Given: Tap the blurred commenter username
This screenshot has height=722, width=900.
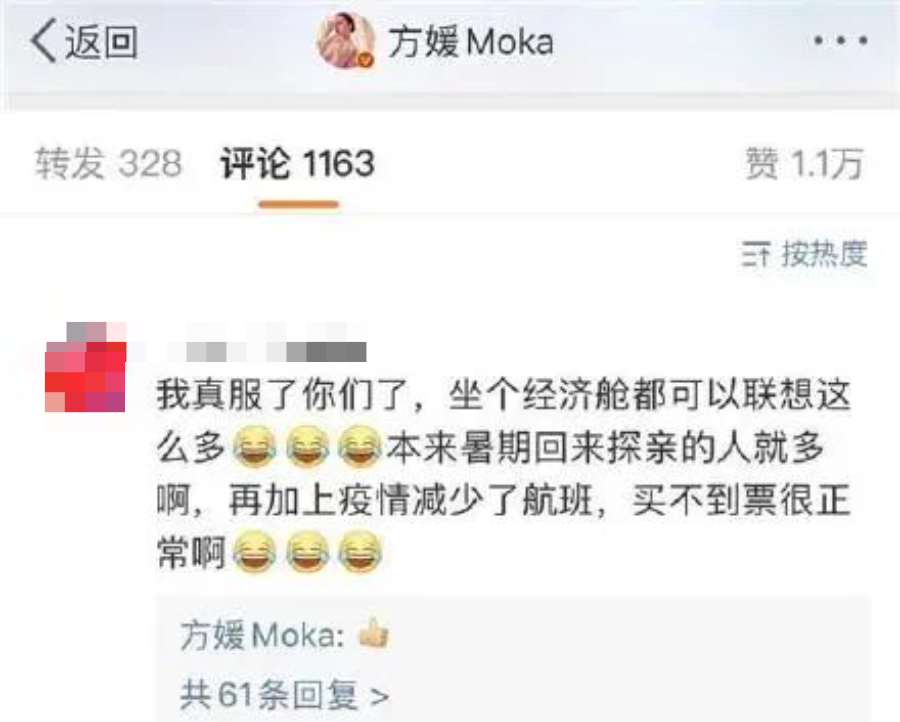Looking at the screenshot, I should pos(267,347).
